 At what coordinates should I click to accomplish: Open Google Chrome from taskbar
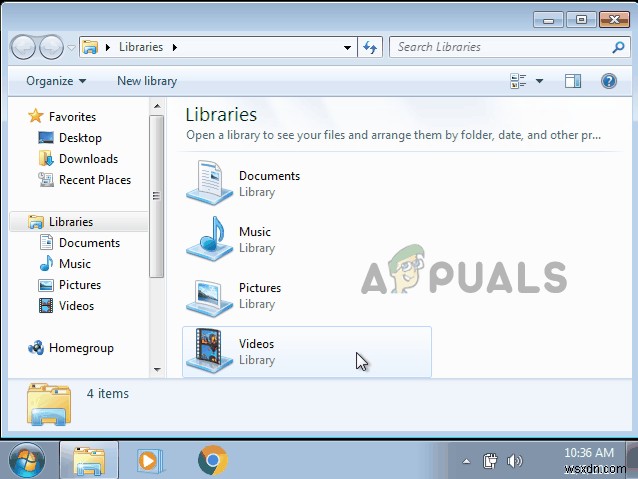point(212,460)
